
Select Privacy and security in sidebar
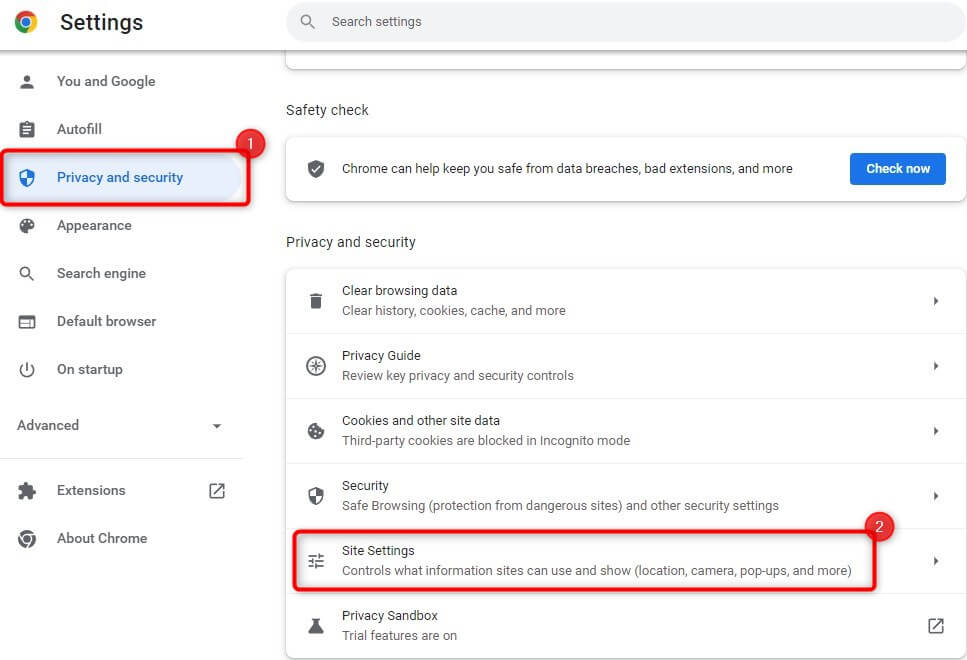pyautogui.click(x=120, y=178)
